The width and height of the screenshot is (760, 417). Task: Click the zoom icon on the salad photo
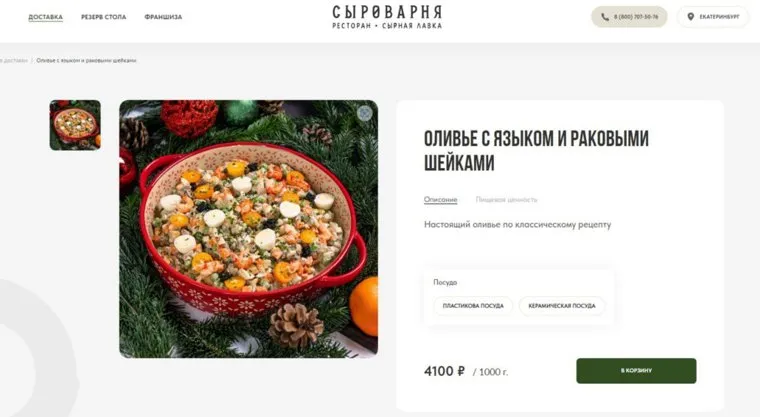point(364,113)
